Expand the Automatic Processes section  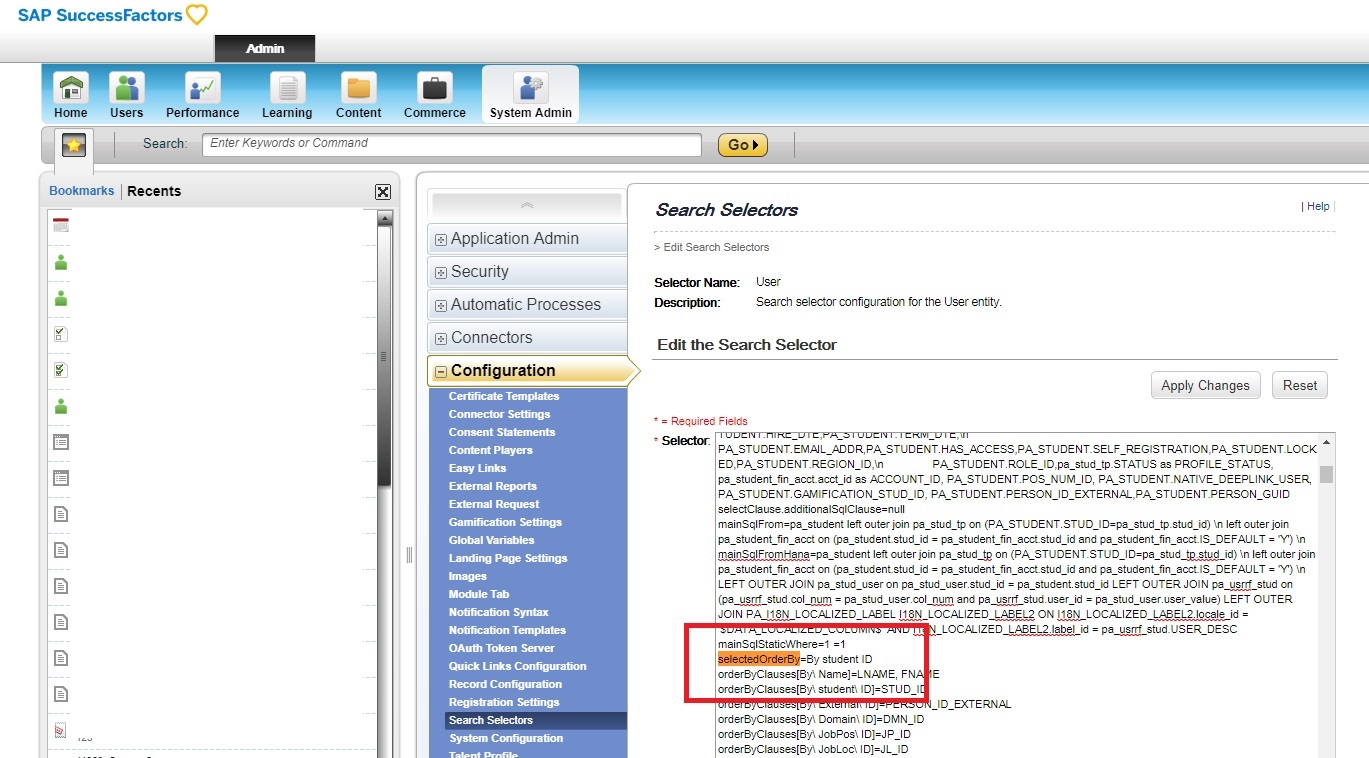527,304
